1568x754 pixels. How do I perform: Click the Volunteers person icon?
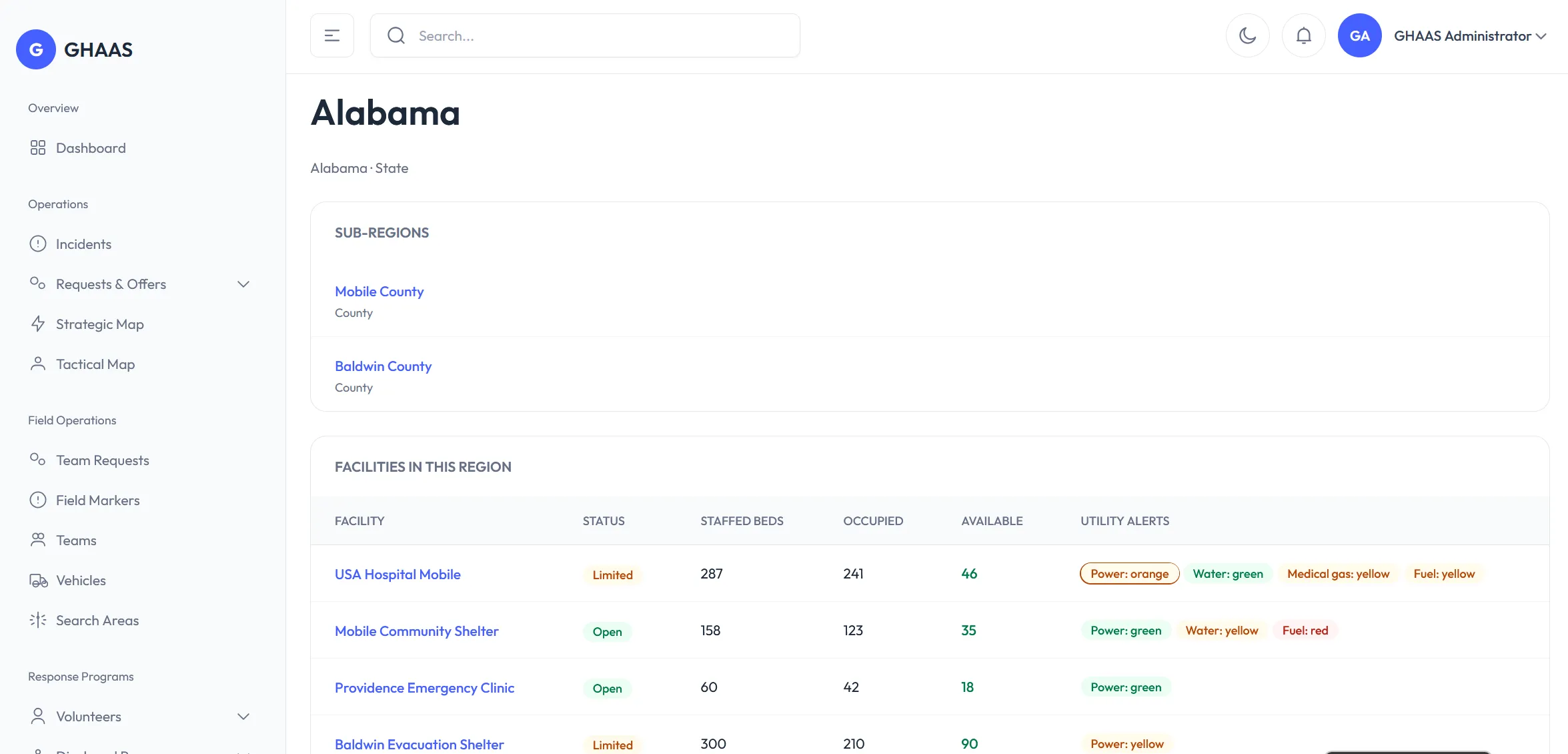coord(38,717)
